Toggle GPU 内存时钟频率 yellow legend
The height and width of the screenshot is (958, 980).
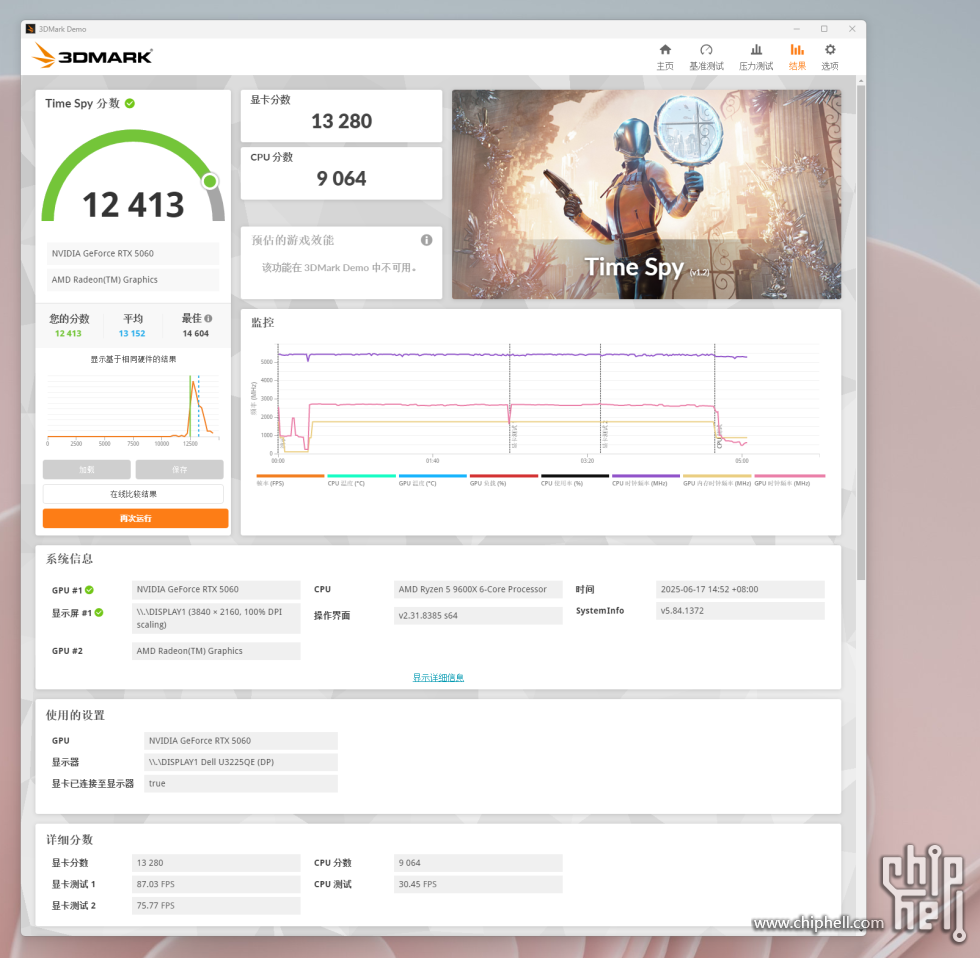tap(717, 479)
